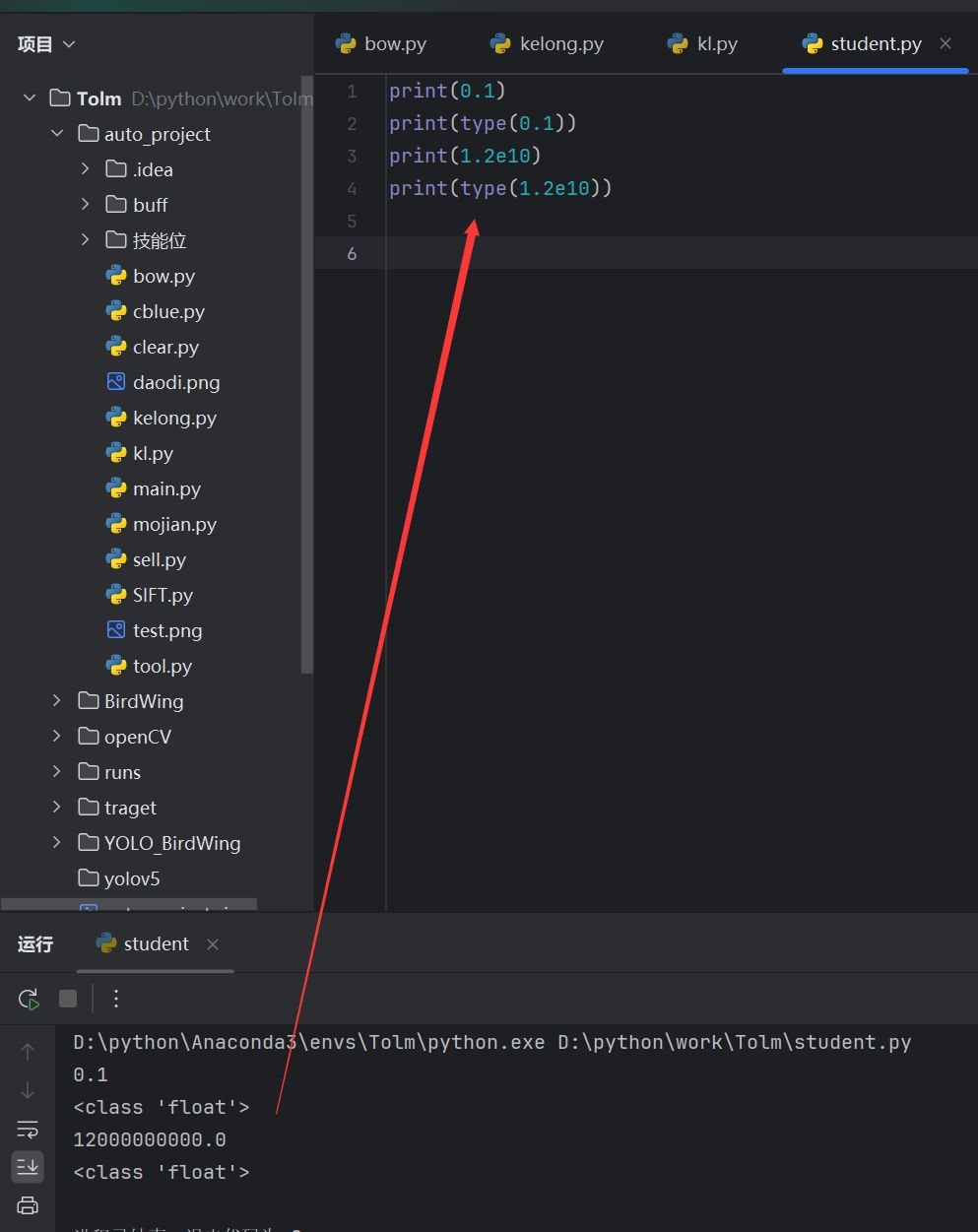Screen dimensions: 978x1232
Task: Click the Python icon on kelong.py tab
Action: [501, 43]
